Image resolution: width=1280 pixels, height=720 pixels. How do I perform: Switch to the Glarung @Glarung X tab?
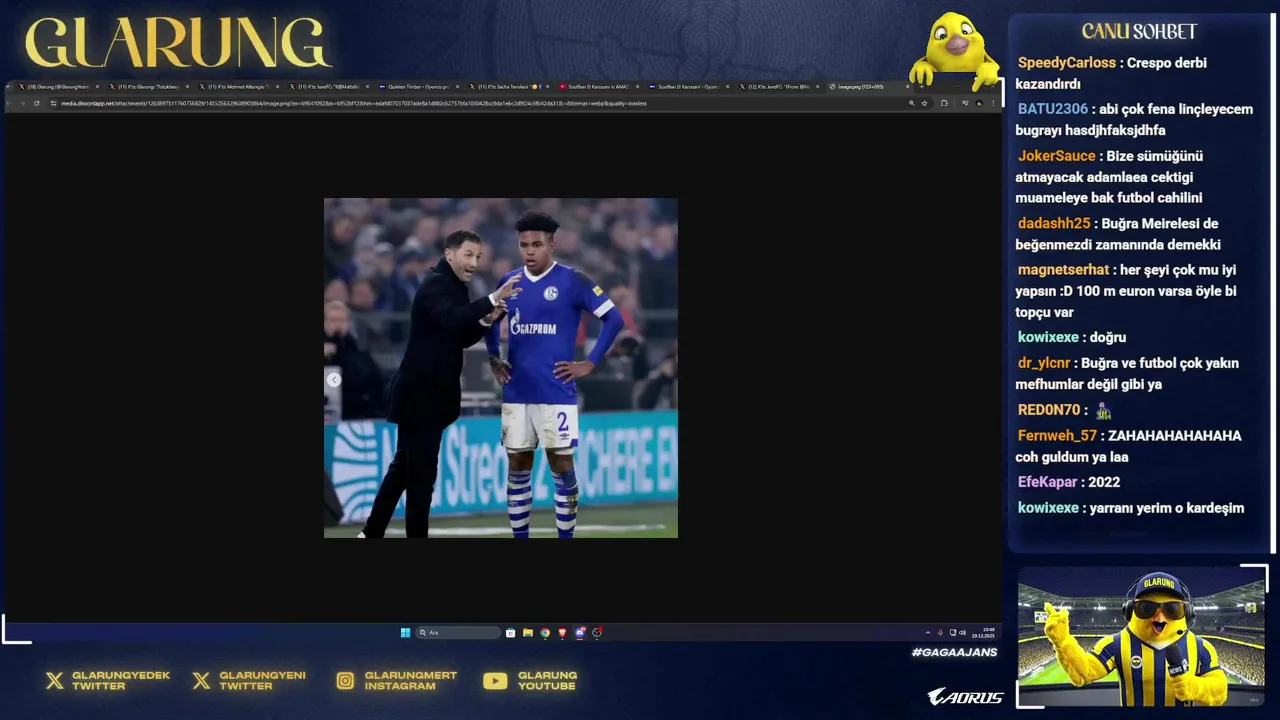tap(58, 87)
